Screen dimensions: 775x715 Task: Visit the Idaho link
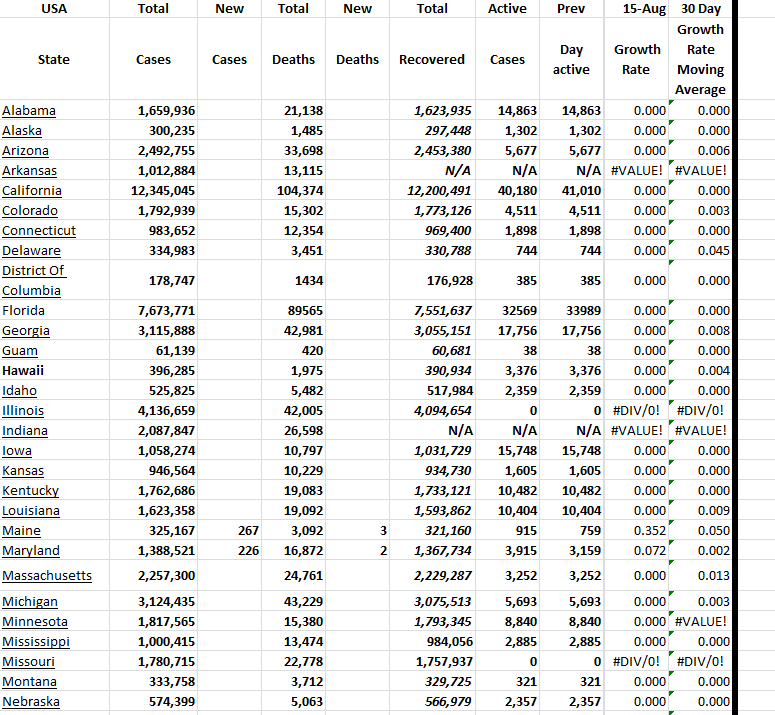click(19, 391)
